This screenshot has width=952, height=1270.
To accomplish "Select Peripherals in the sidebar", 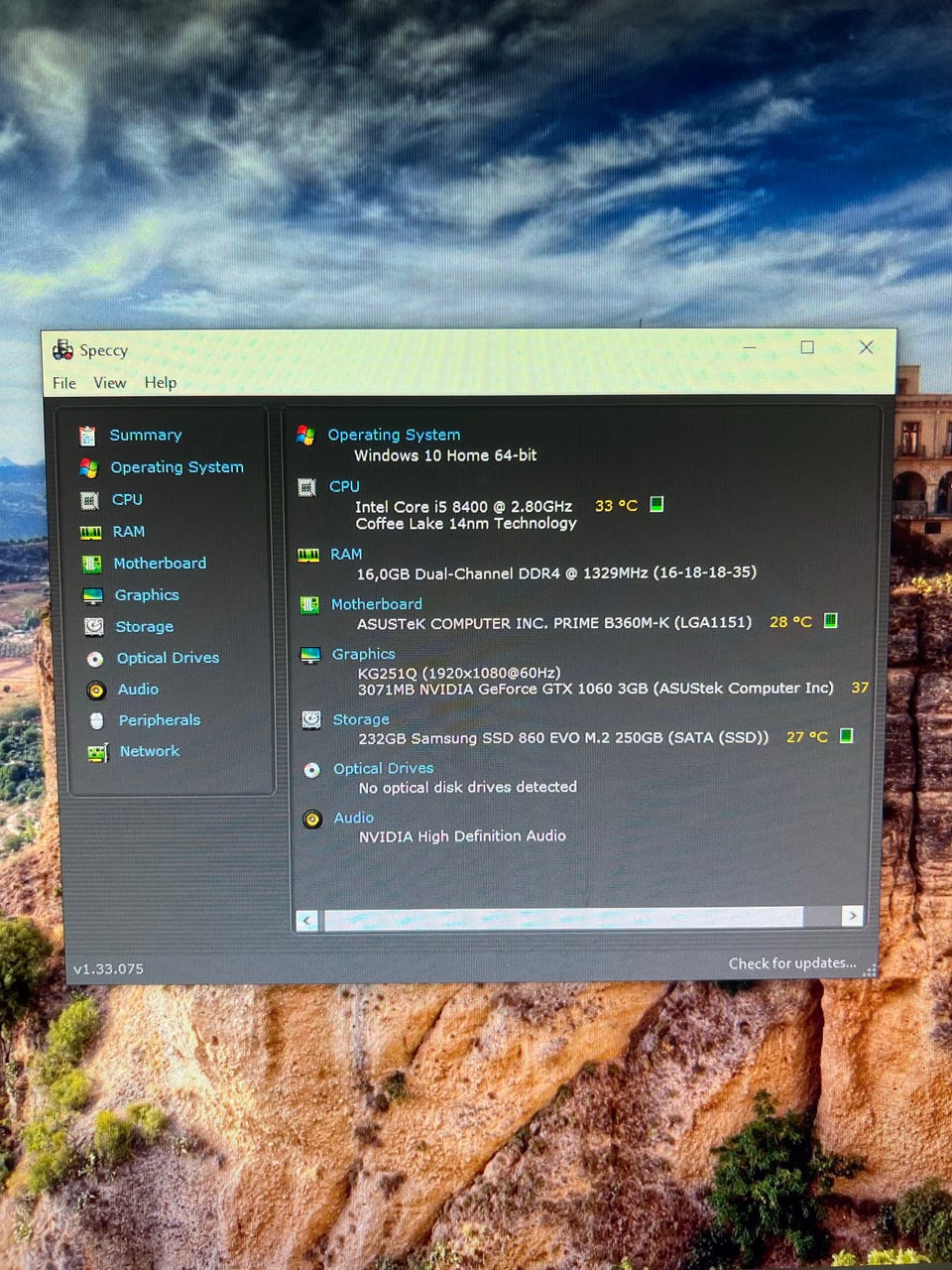I will [160, 720].
